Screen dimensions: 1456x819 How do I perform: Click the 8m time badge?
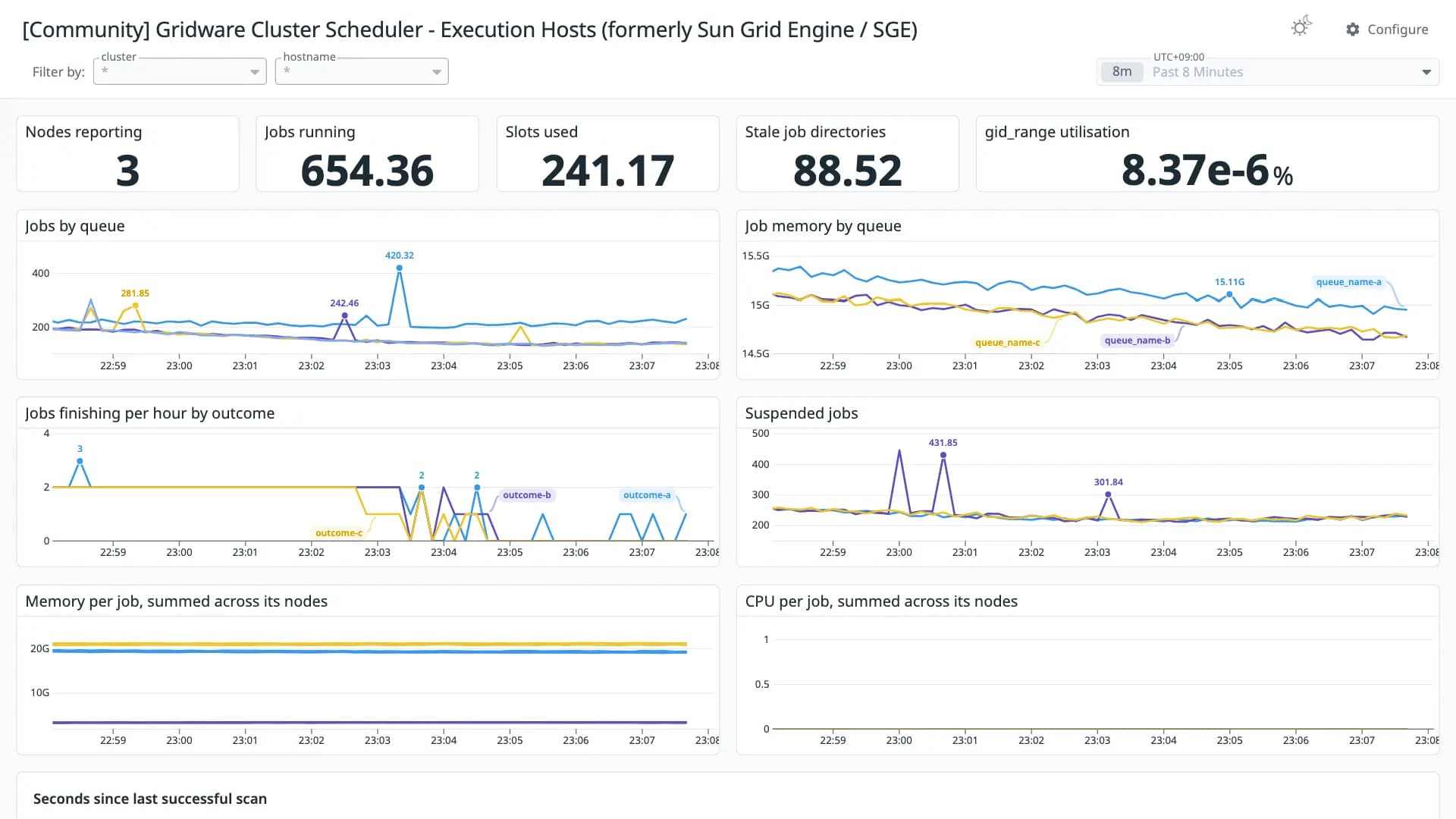[x=1122, y=72]
